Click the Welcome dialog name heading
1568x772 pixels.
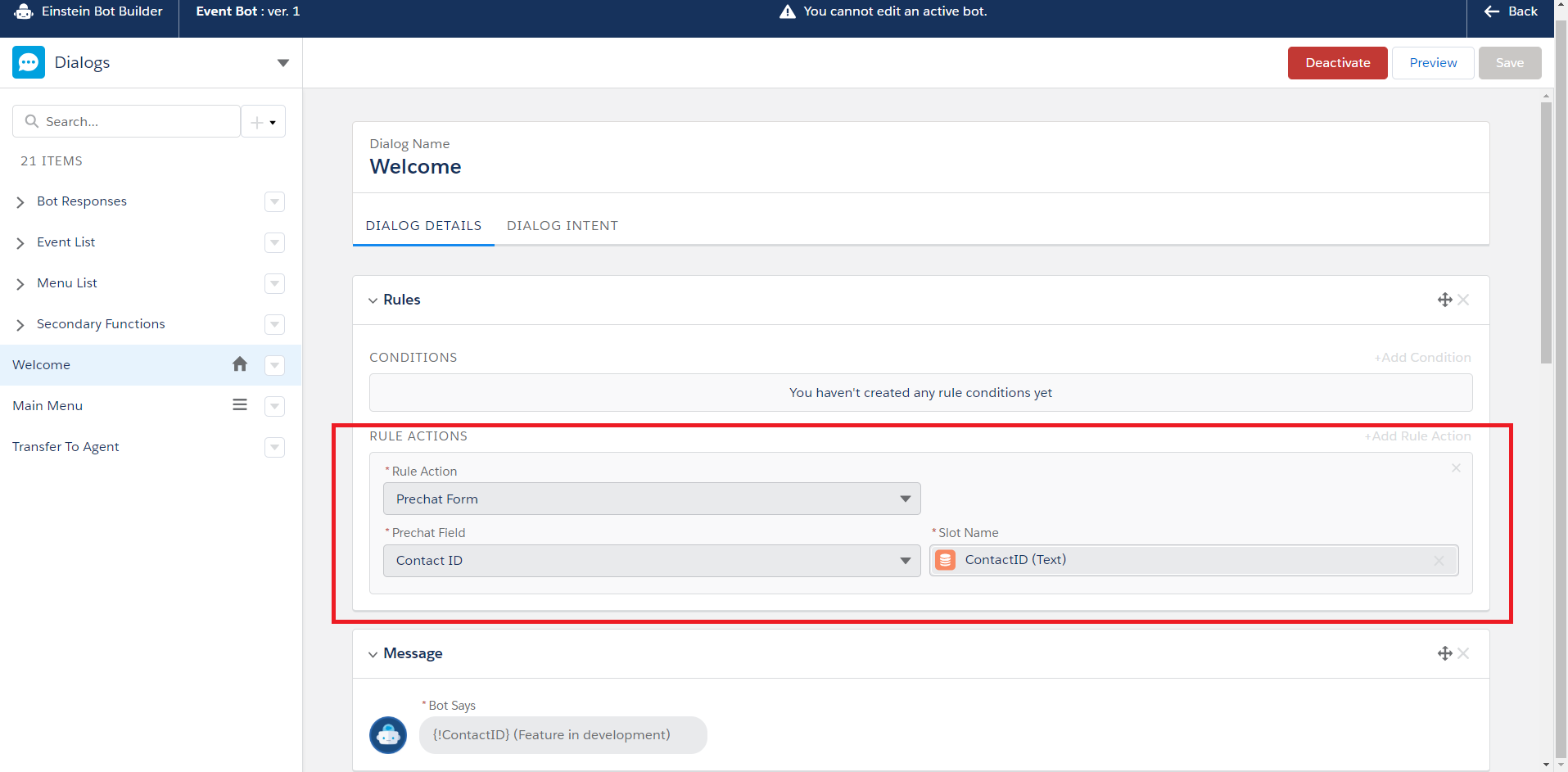tap(415, 167)
